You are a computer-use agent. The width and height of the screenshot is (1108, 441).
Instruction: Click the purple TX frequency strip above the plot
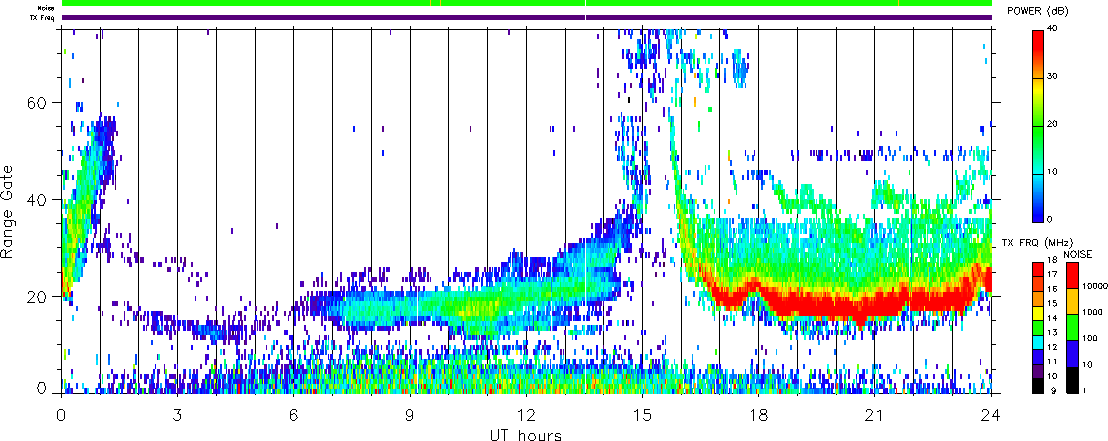click(527, 17)
